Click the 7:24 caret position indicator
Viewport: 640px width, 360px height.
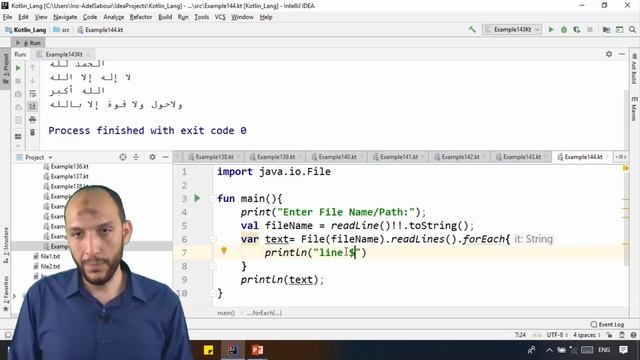coord(520,335)
